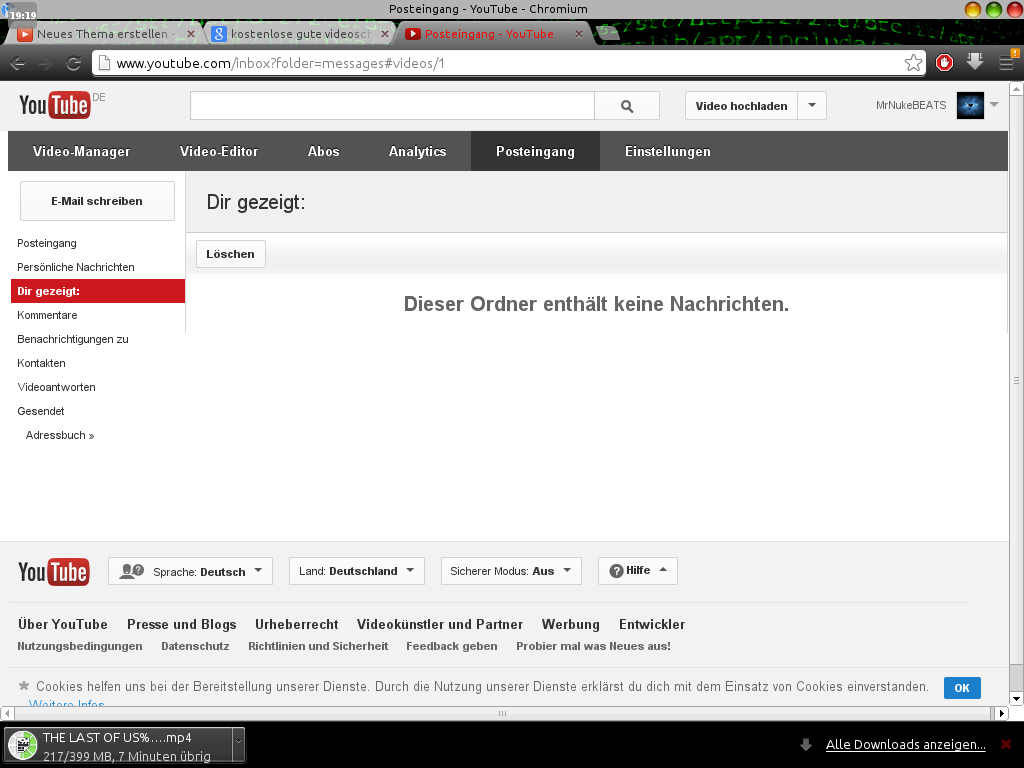Click the magnifier search button

pyautogui.click(x=627, y=106)
